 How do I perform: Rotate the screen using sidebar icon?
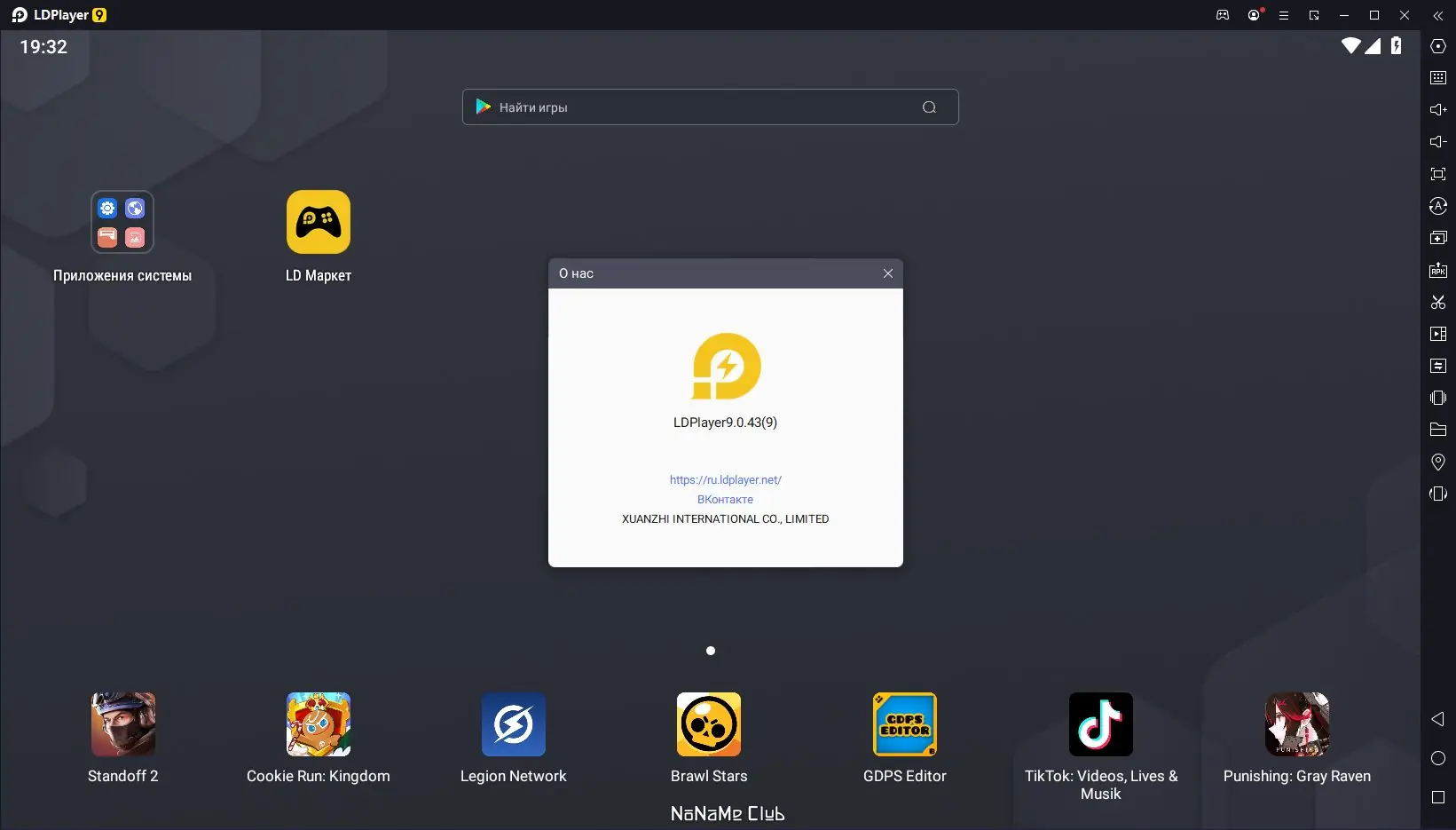[x=1438, y=494]
